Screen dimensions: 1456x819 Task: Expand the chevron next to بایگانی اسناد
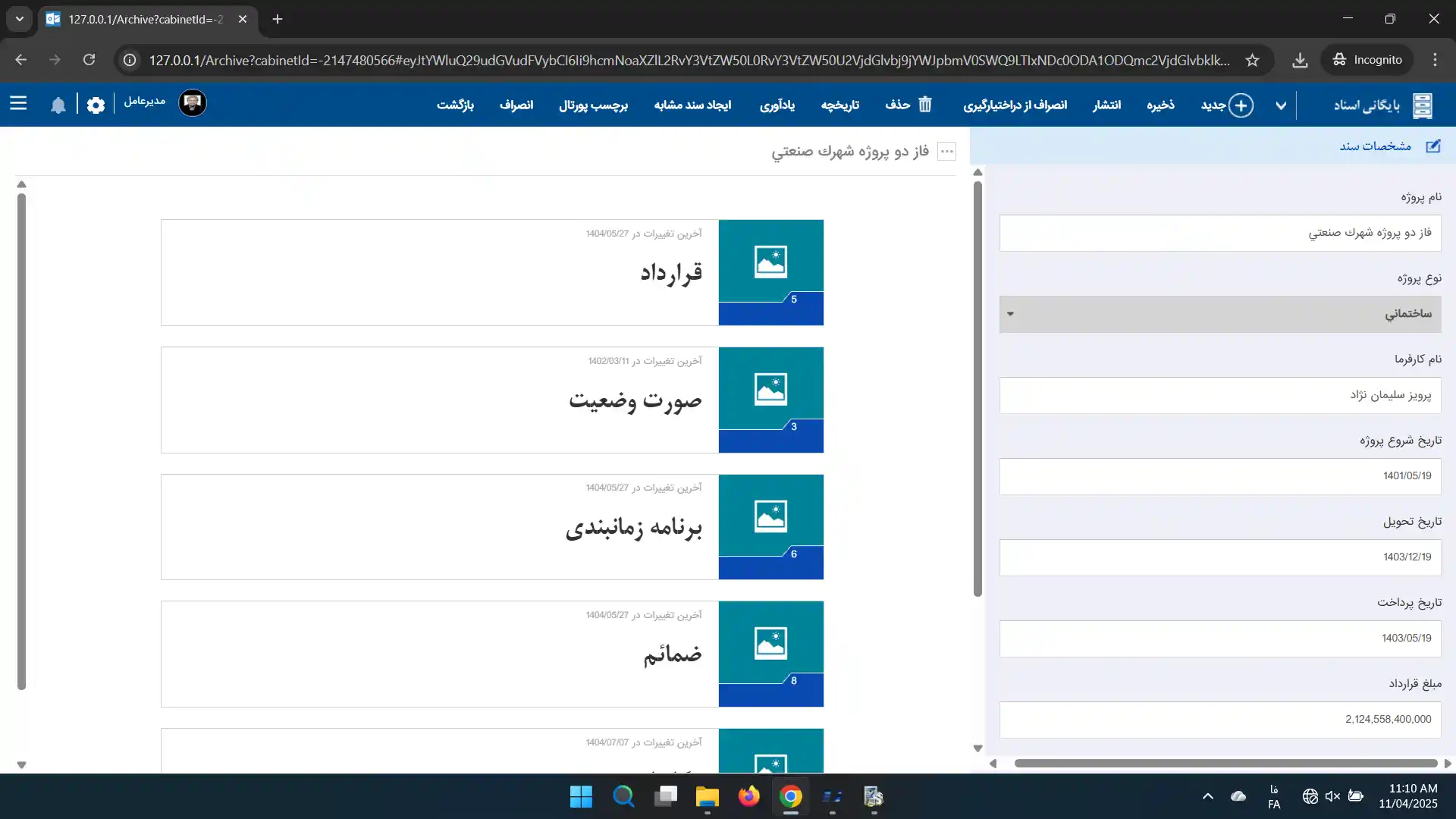coord(1281,105)
